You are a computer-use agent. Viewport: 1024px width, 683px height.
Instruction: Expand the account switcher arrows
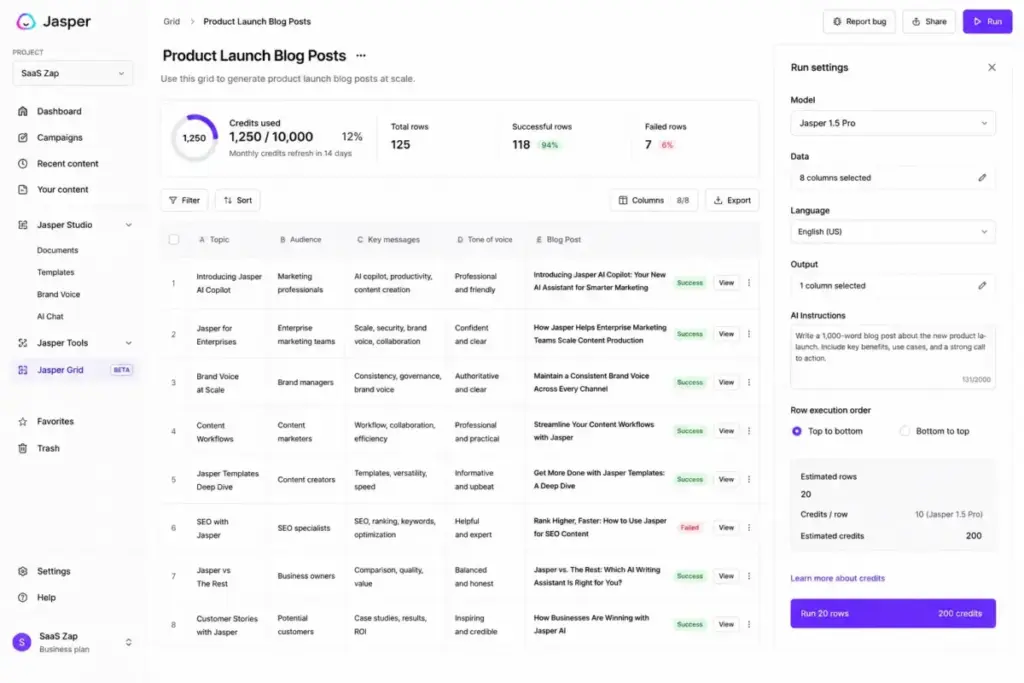point(129,643)
